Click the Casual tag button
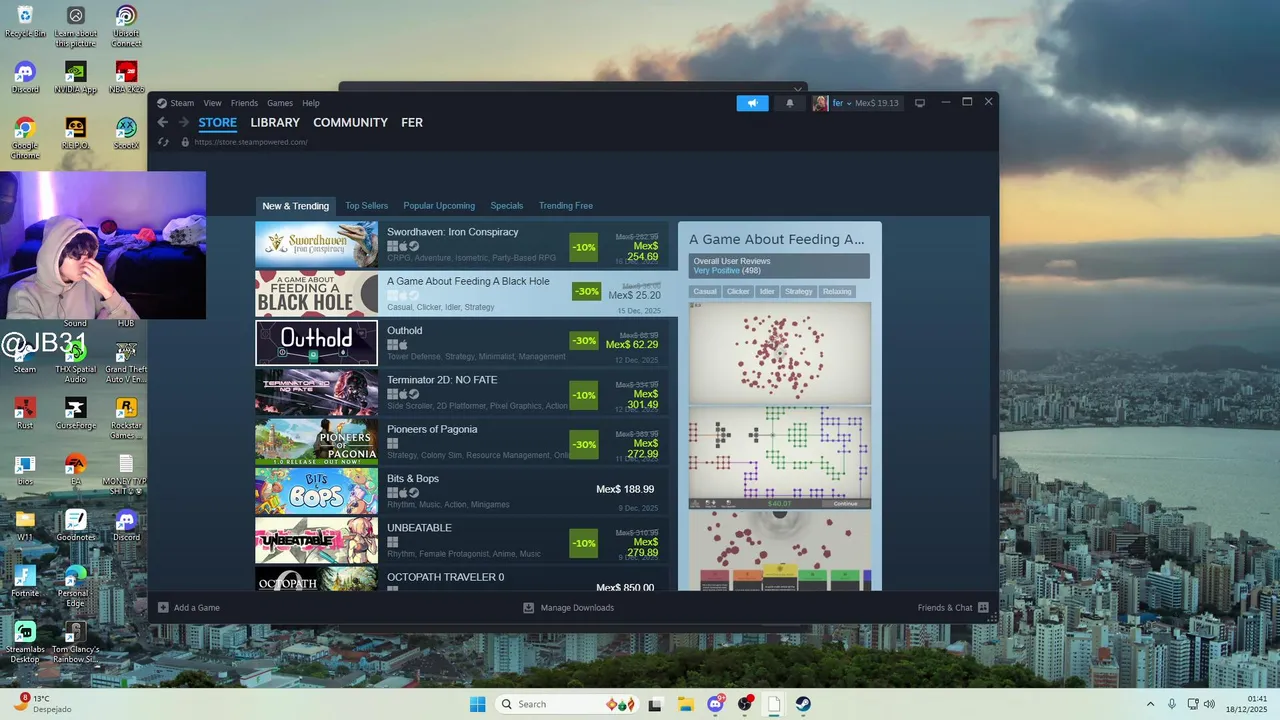The height and width of the screenshot is (720, 1280). 705,292
